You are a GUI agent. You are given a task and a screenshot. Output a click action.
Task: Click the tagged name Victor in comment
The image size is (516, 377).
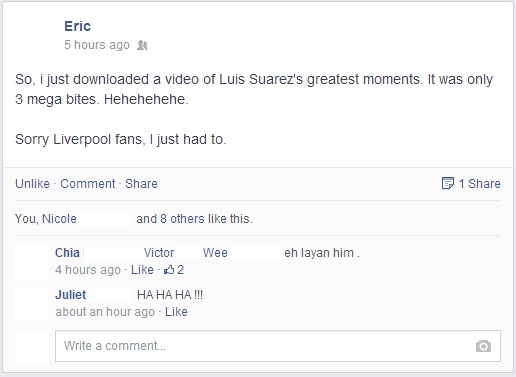pyautogui.click(x=159, y=253)
